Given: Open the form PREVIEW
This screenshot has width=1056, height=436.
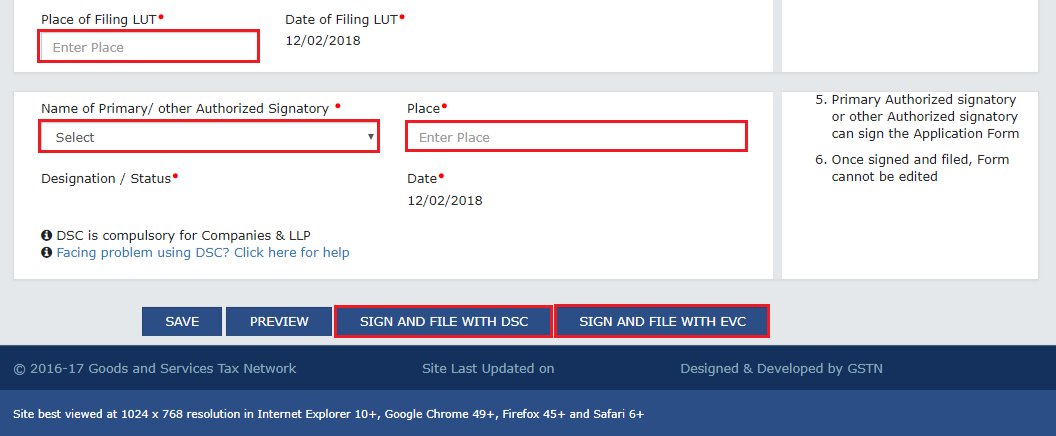Looking at the screenshot, I should 279,321.
